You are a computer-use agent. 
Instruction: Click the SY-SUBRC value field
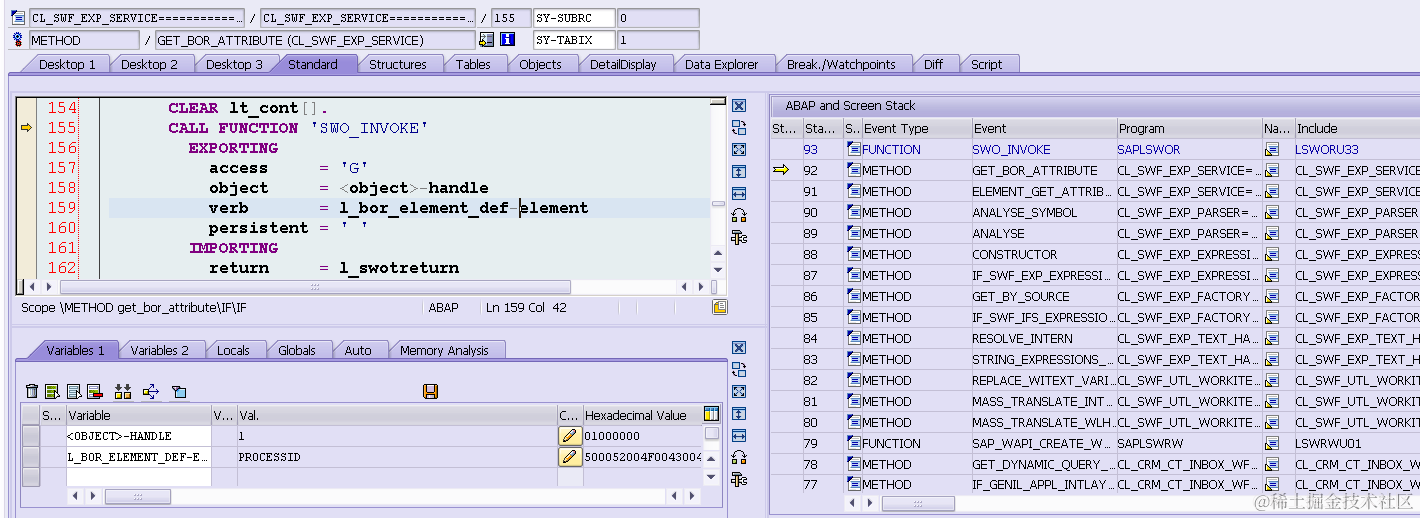(x=658, y=18)
